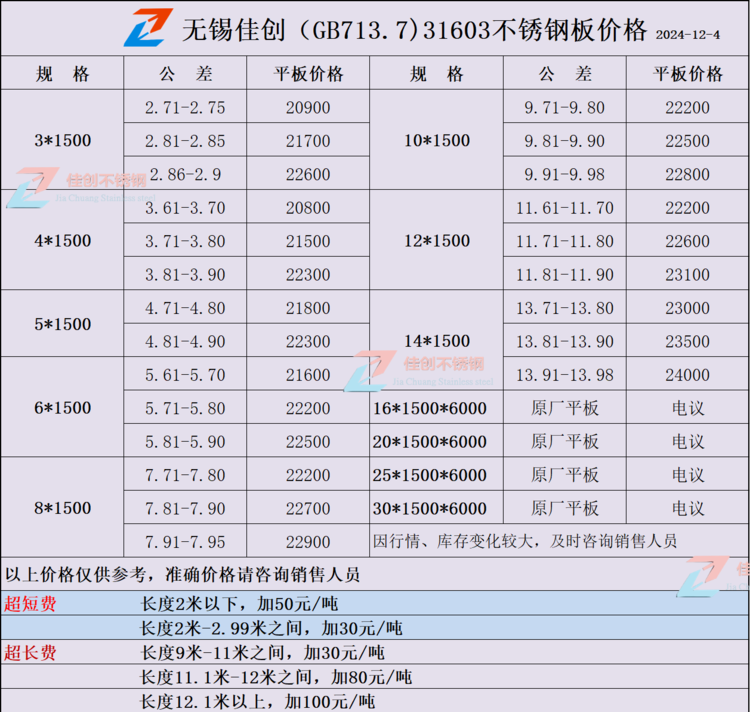Image resolution: width=750 pixels, height=712 pixels.
Task: Click row 长度9米-11米之间，加30元/吨
Action: [375, 652]
